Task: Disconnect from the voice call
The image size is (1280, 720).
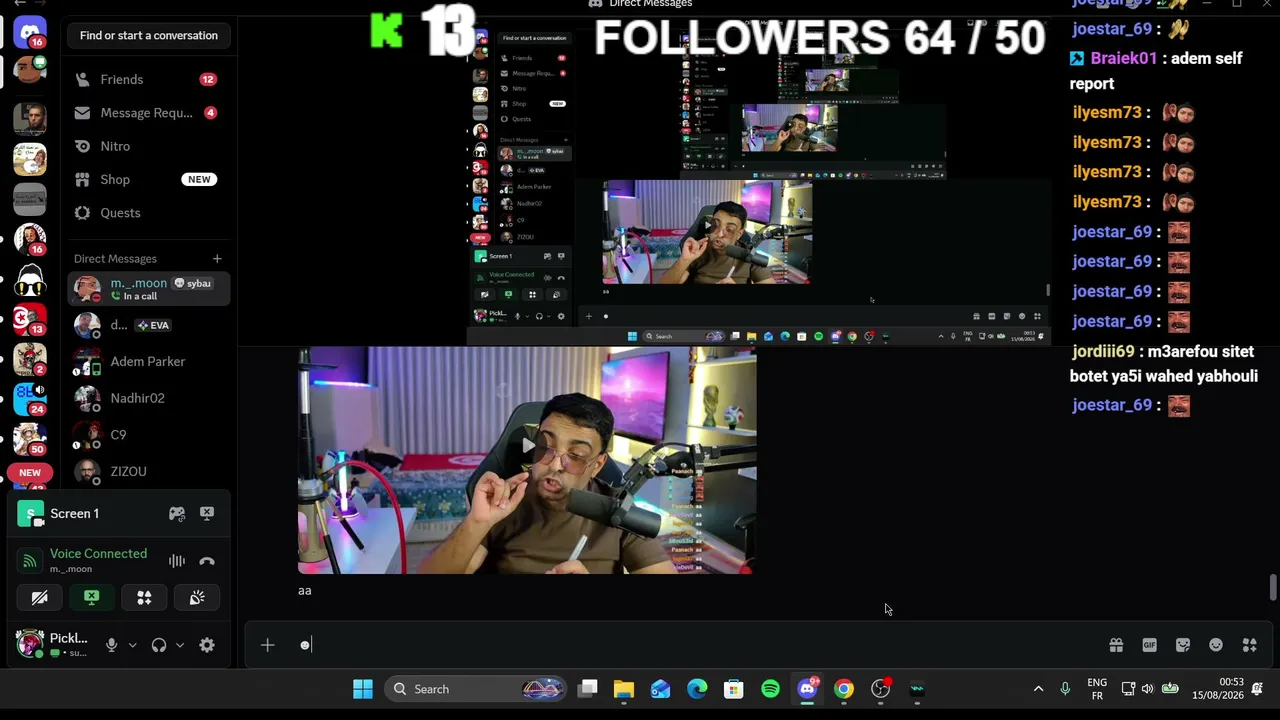Action: point(207,561)
